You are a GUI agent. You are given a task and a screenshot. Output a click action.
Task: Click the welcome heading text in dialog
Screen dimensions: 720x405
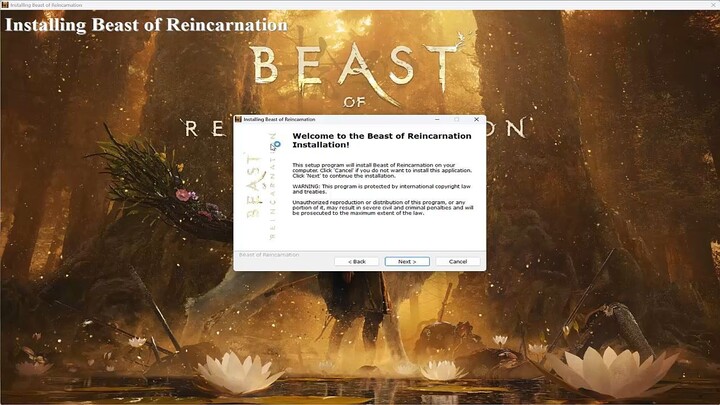382,140
